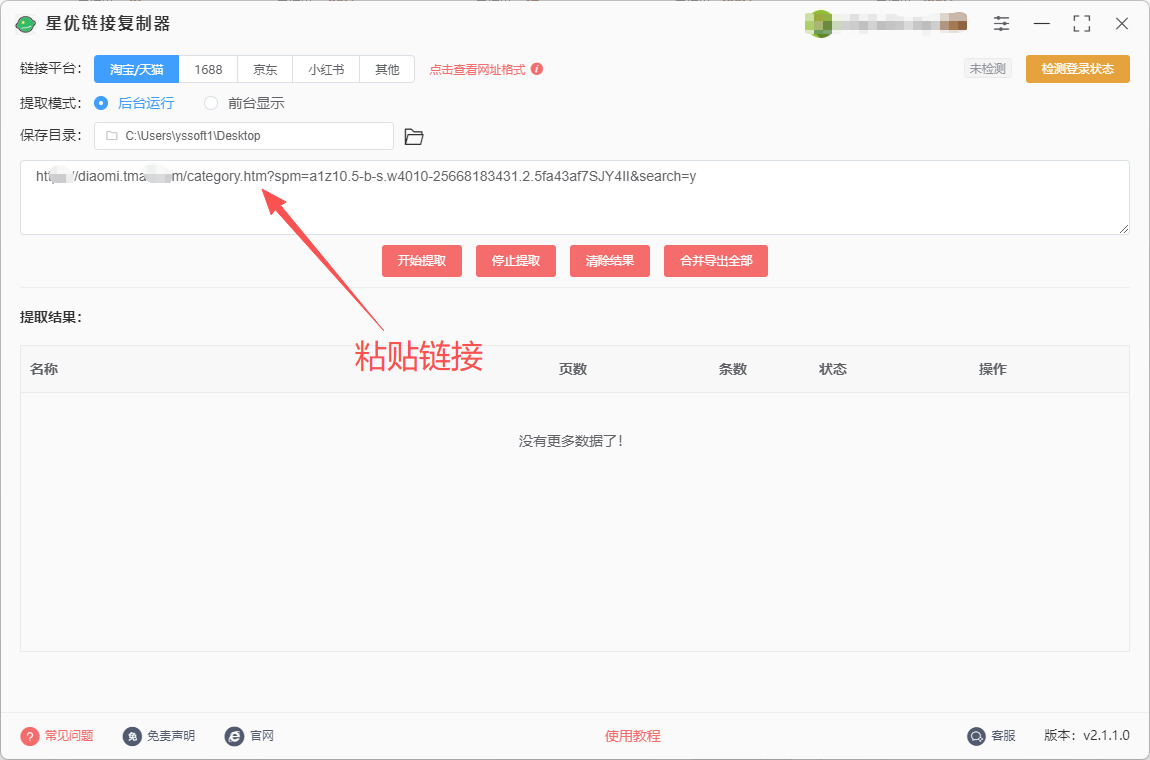Minimize the window
The height and width of the screenshot is (760, 1150).
click(x=1041, y=23)
